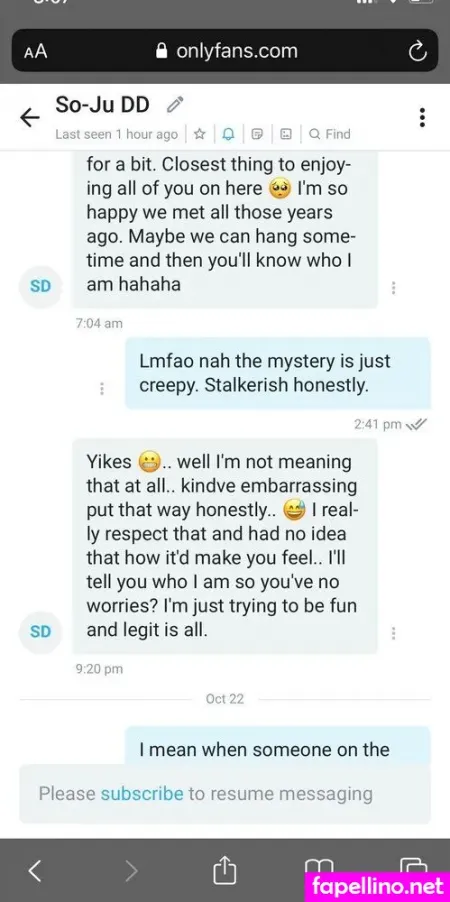The height and width of the screenshot is (902, 450).
Task: Tap the onlyfans.com address bar
Action: pos(225,51)
